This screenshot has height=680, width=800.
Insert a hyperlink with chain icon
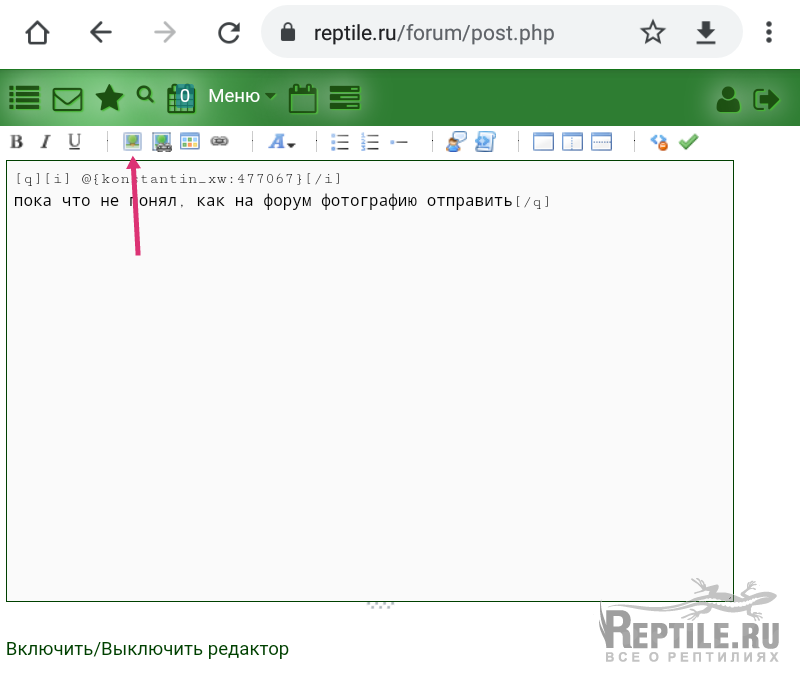[219, 142]
